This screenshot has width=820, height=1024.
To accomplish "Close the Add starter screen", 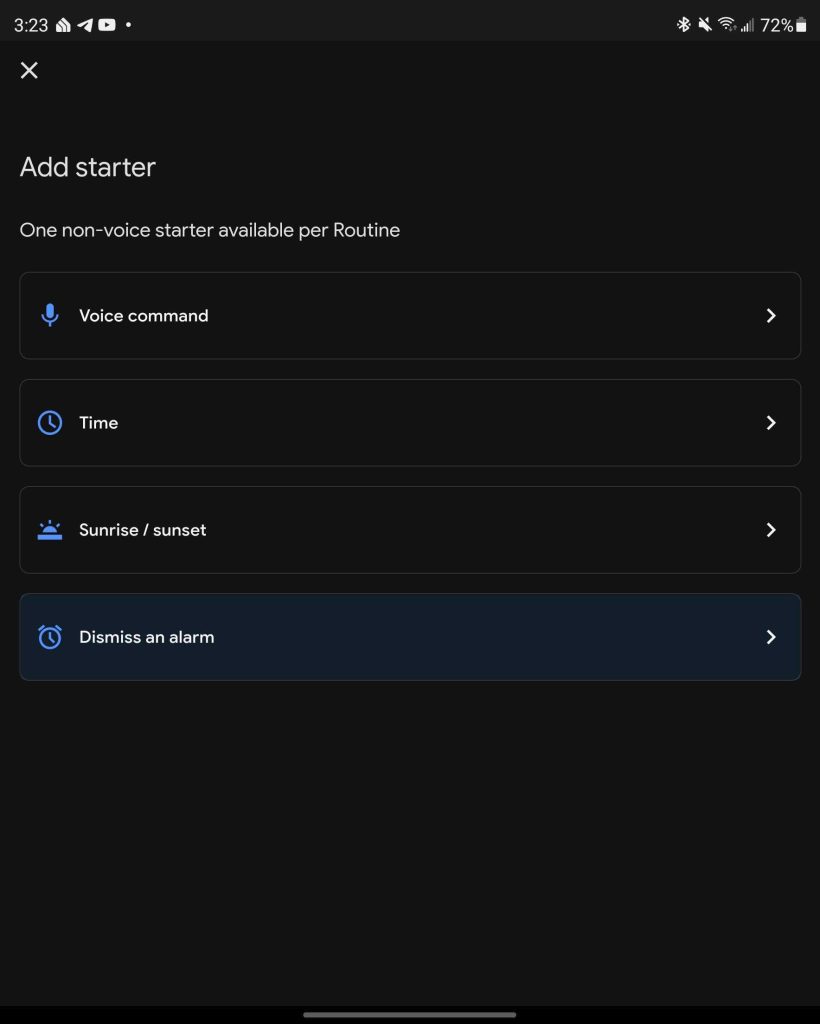I will click(29, 70).
